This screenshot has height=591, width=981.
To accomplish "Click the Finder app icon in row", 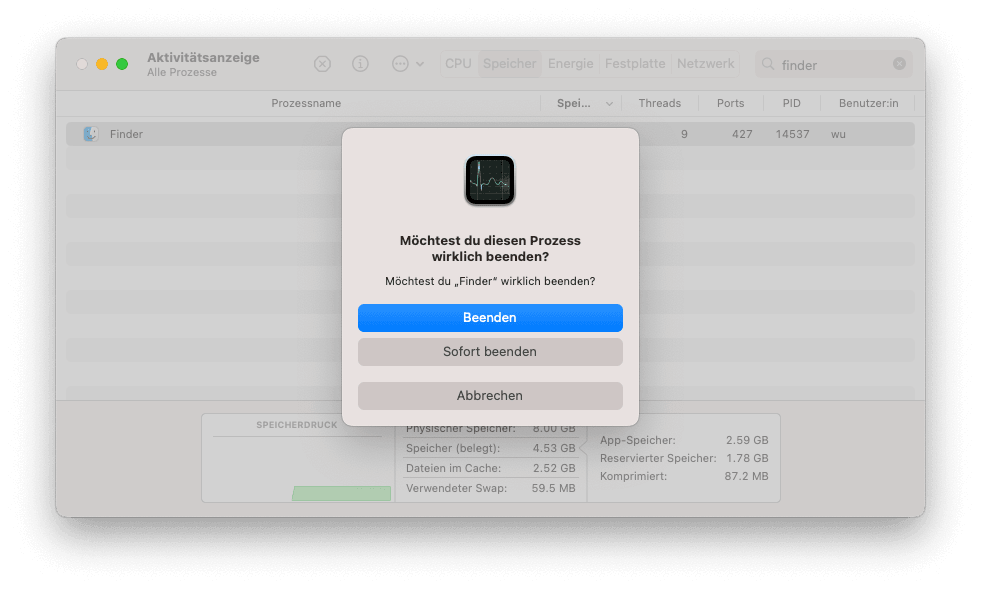I will point(91,134).
